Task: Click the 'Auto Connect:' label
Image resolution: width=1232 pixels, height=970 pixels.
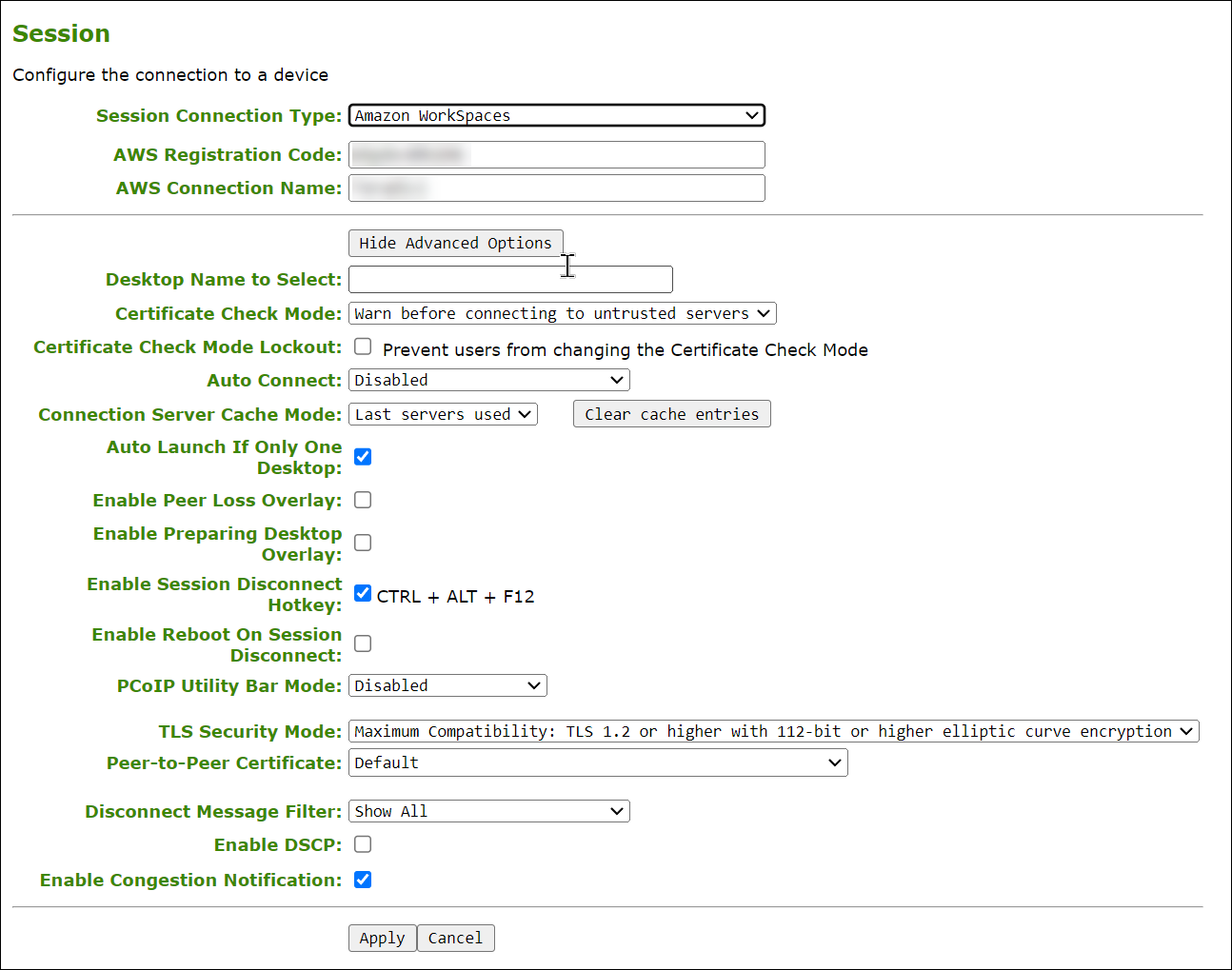Action: point(274,380)
